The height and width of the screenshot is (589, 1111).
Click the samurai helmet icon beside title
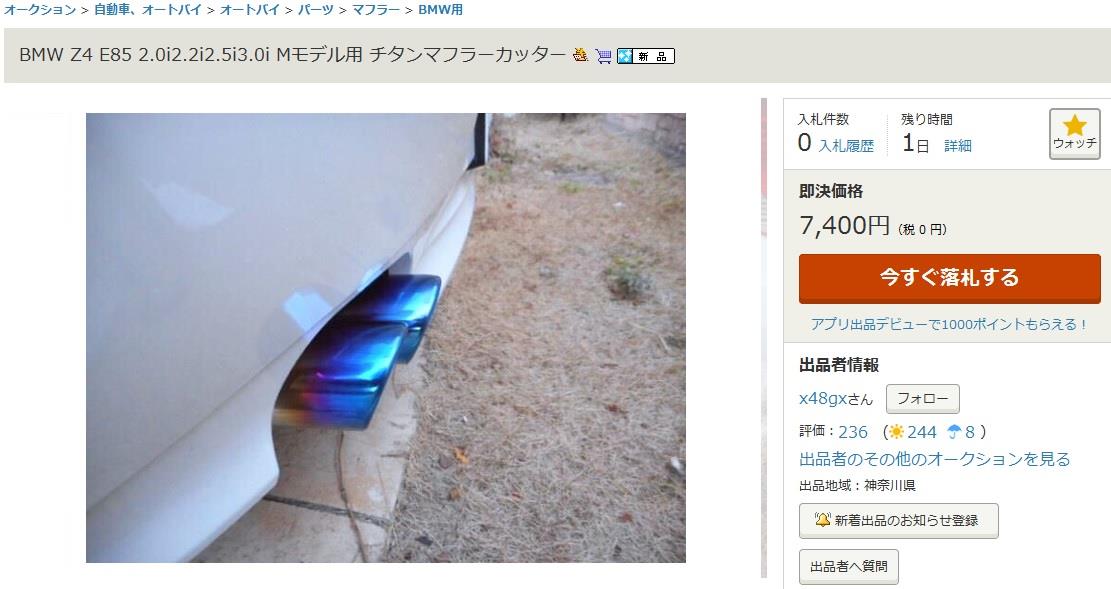pos(580,55)
